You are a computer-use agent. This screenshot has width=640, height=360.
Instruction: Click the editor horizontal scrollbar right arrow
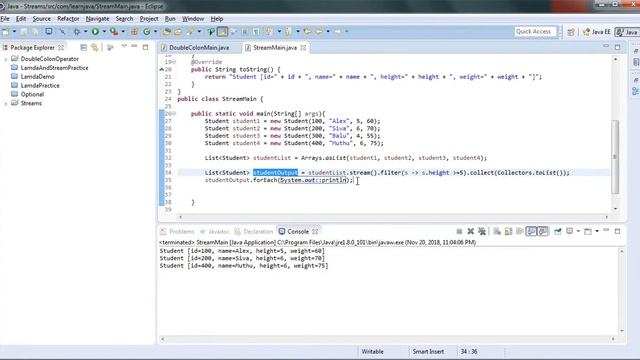[607, 217]
